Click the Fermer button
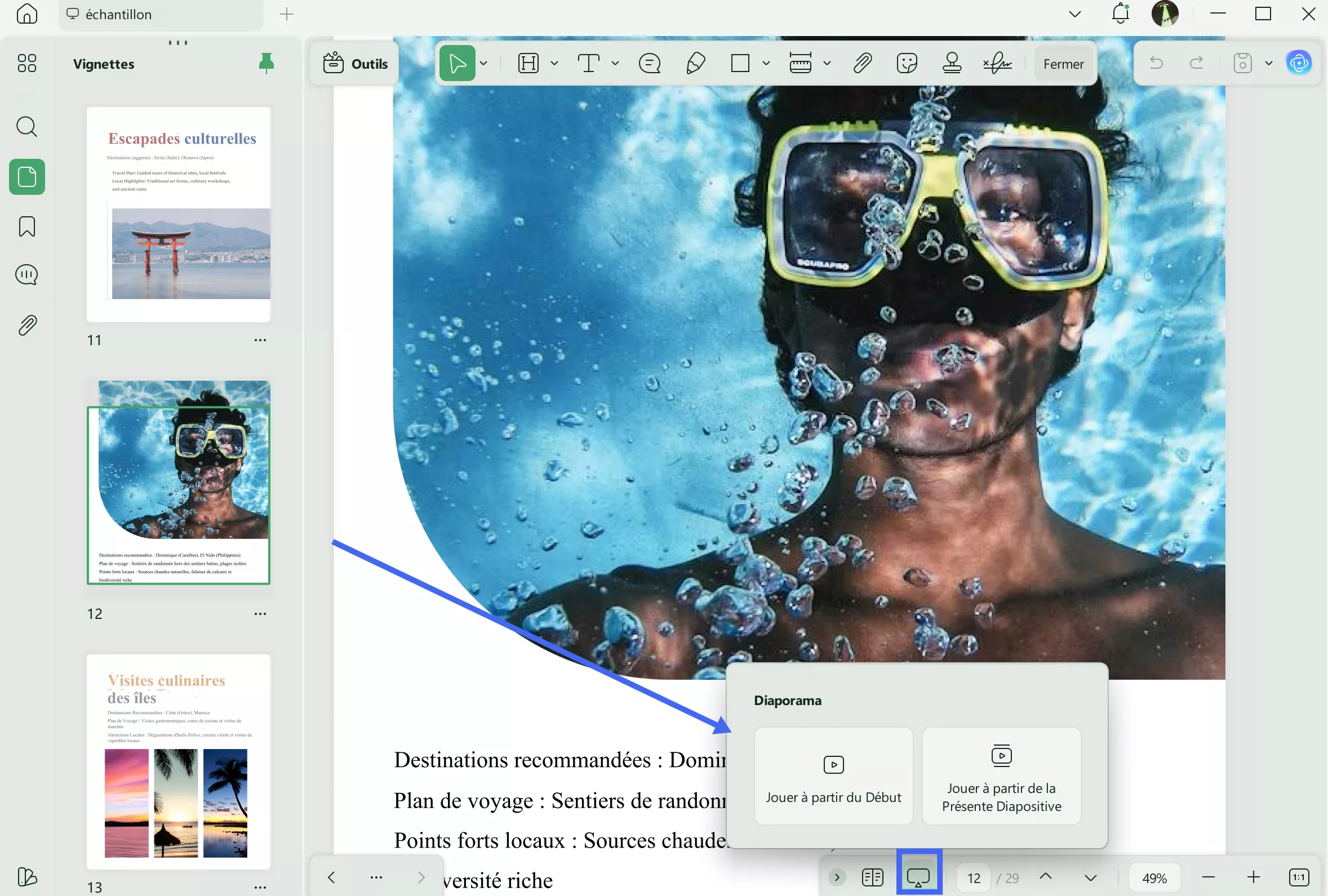This screenshot has height=896, width=1328. [x=1063, y=64]
